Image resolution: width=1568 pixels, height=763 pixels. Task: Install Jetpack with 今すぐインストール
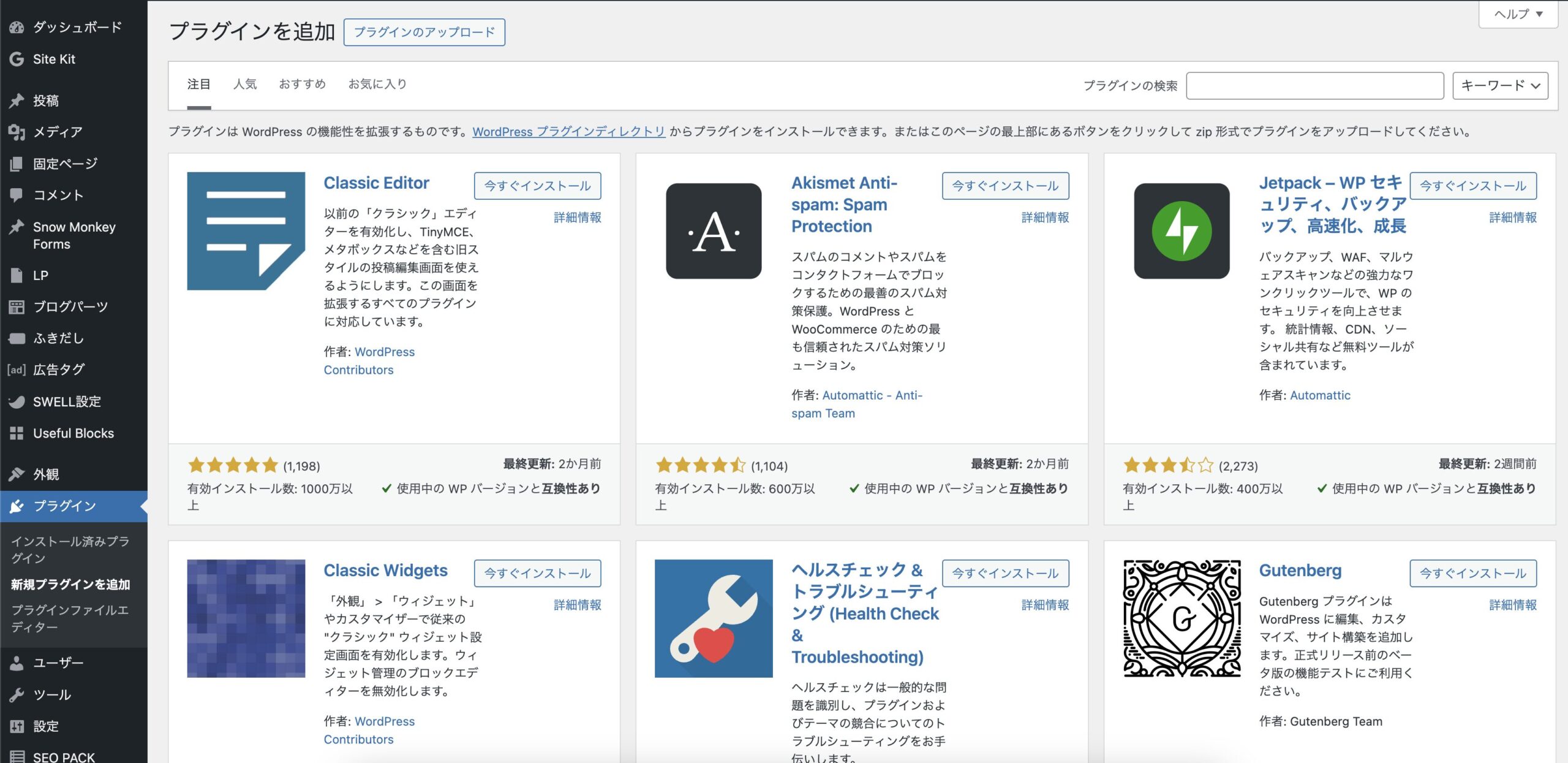1473,186
